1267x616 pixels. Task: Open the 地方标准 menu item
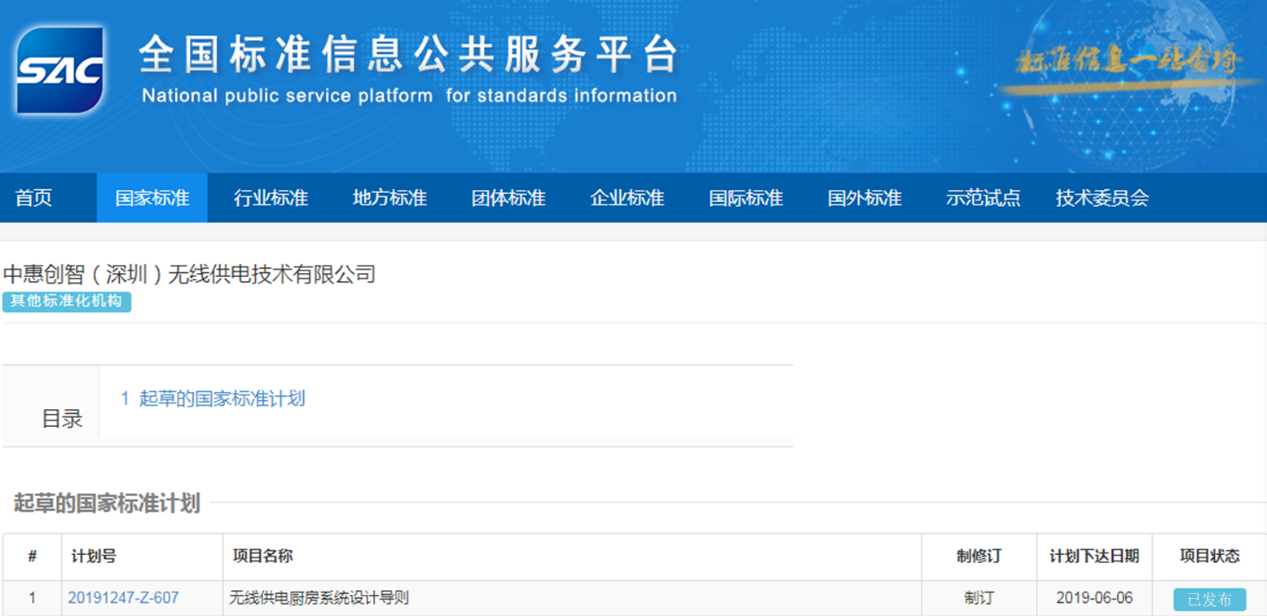coord(390,198)
